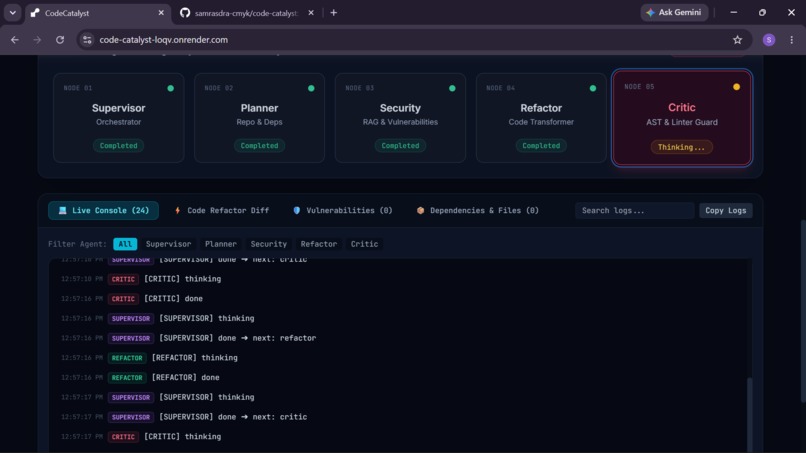This screenshot has height=453, width=806.
Task: Filter logs by Critic agent
Action: [x=364, y=244]
